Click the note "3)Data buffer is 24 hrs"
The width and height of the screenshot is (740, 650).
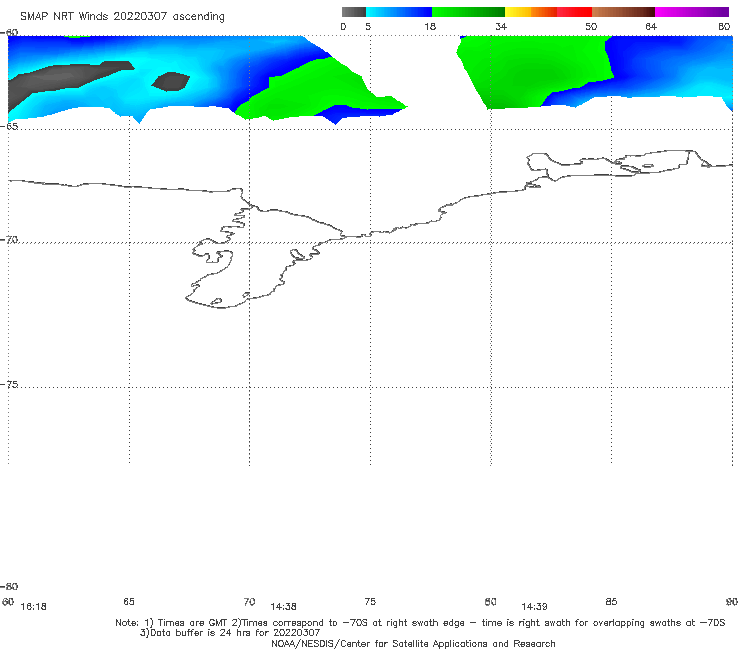coord(230,633)
